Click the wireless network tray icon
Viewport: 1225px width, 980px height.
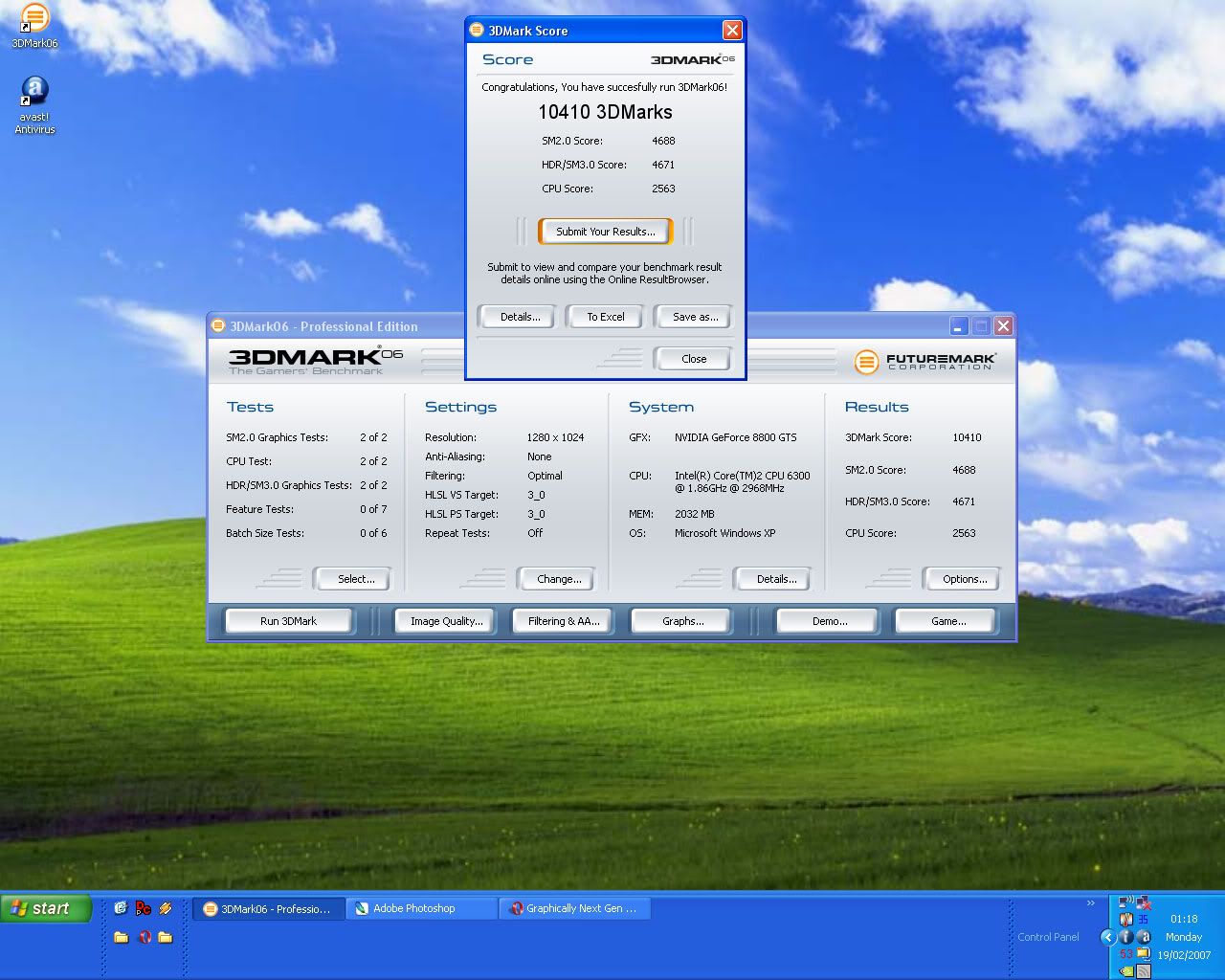click(1126, 902)
